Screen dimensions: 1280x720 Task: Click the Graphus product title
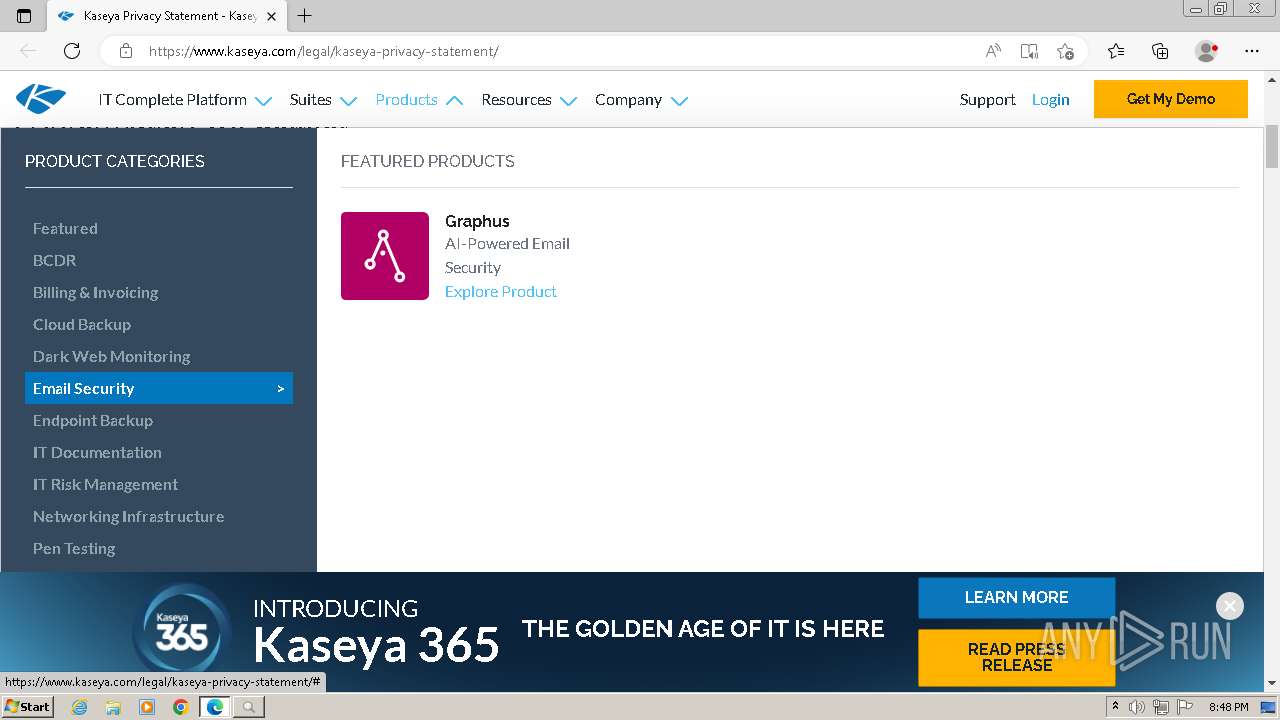477,221
